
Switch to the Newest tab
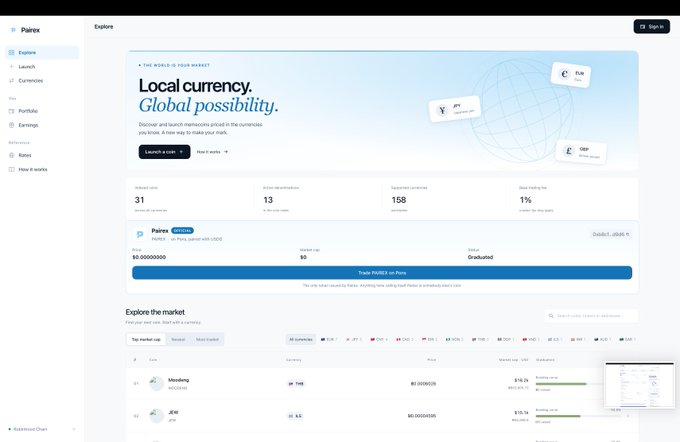click(x=178, y=339)
